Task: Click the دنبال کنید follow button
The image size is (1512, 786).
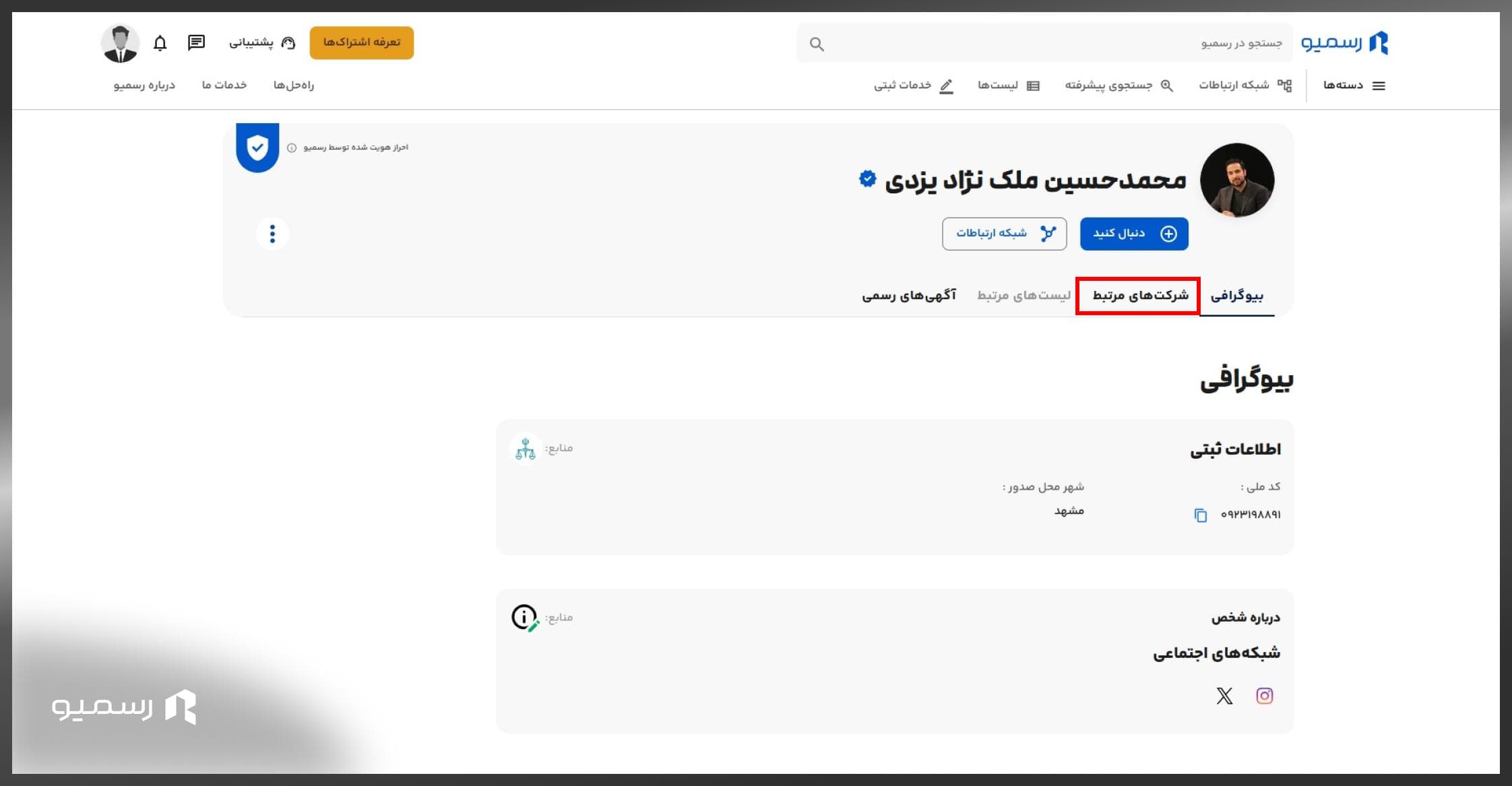Action: click(x=1134, y=234)
